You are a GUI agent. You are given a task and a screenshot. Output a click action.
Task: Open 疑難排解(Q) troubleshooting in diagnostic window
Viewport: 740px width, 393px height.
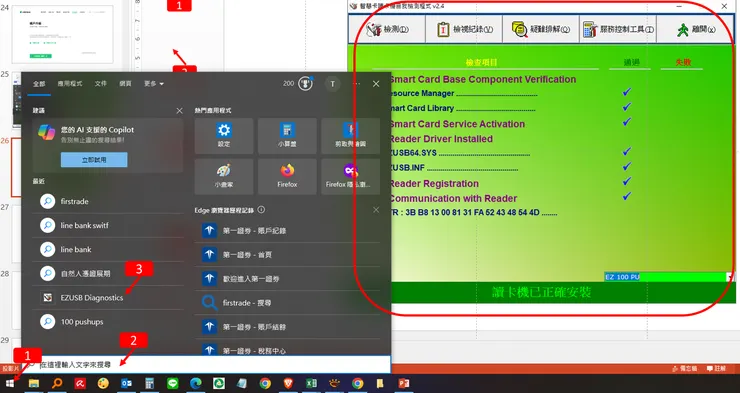pos(541,29)
